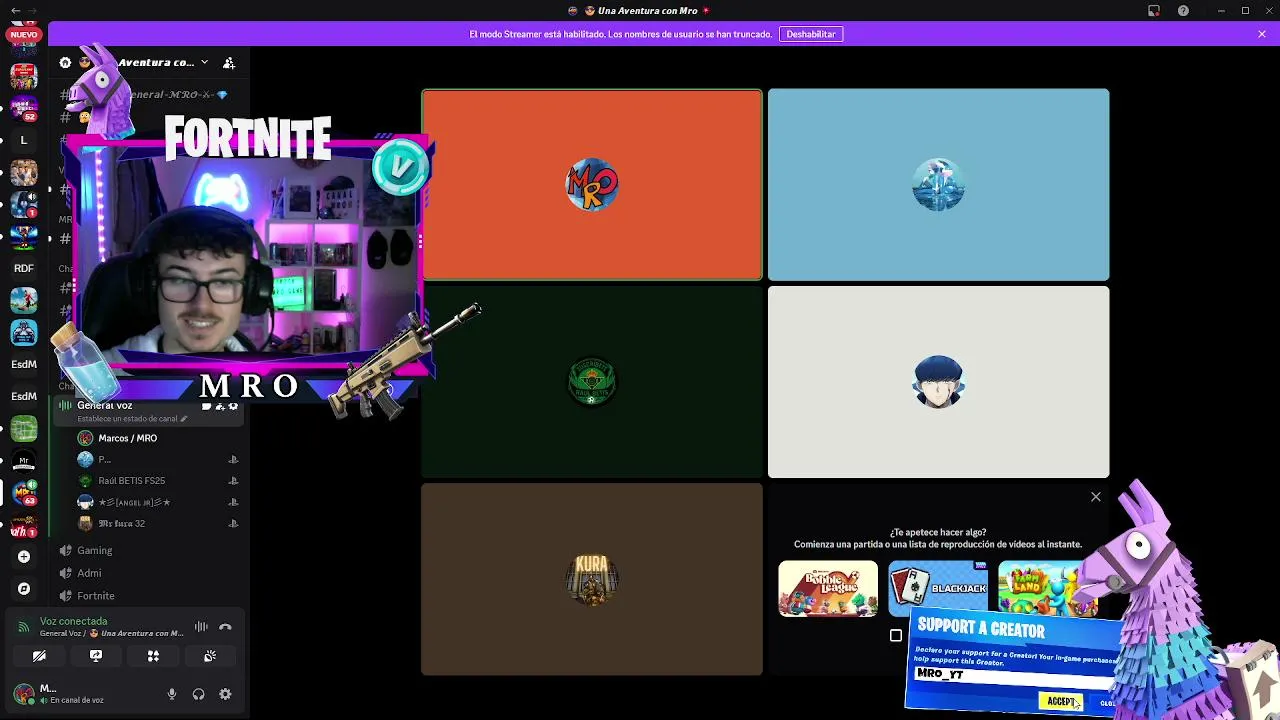The width and height of the screenshot is (1280, 720).
Task: Open the inbox icon in the title bar
Action: click(x=1154, y=11)
